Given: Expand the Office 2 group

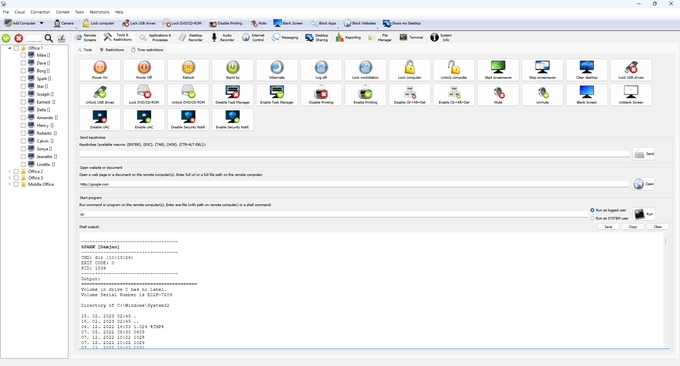Looking at the screenshot, I should [10, 172].
